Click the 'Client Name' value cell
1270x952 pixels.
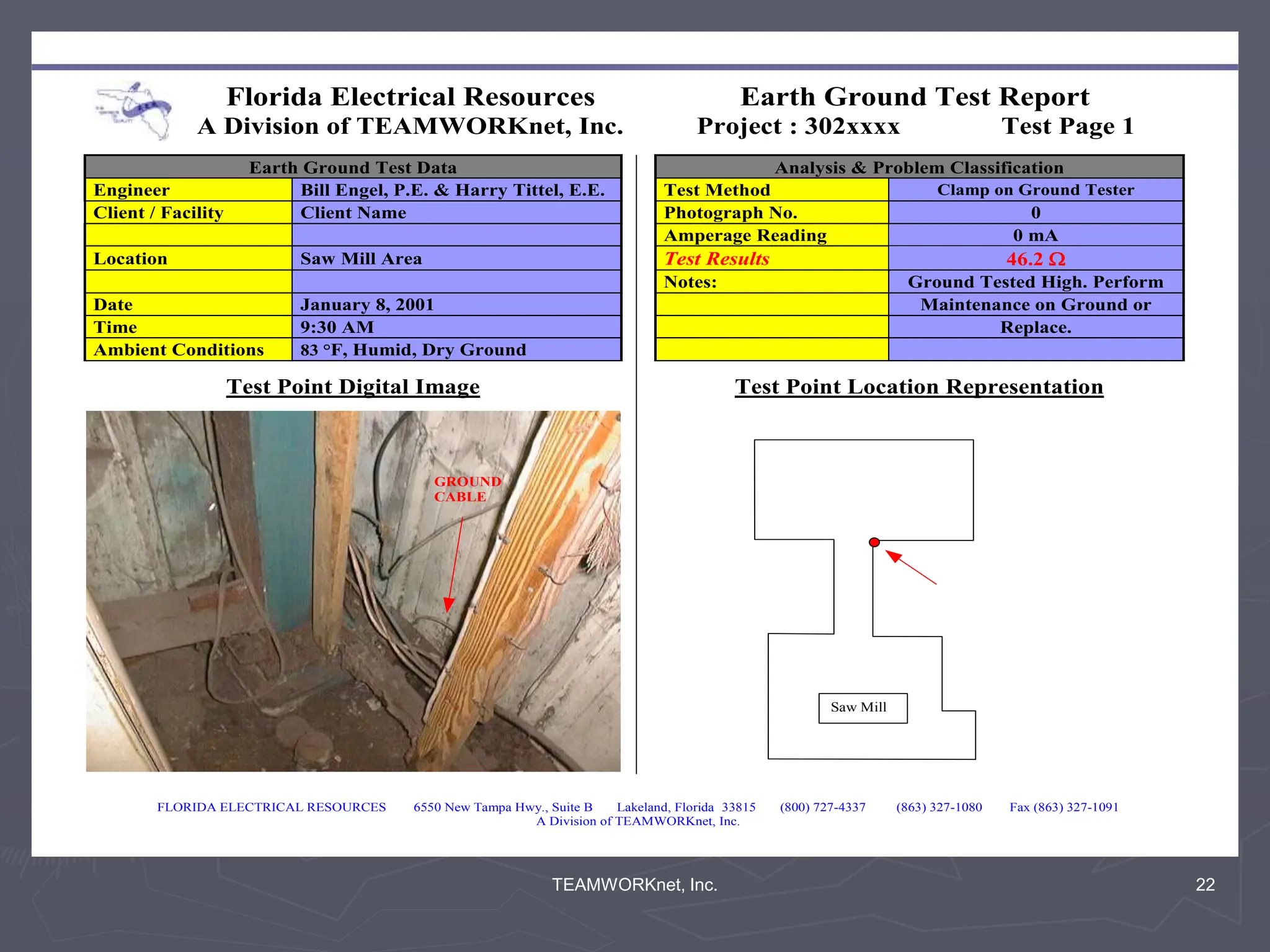[x=456, y=213]
